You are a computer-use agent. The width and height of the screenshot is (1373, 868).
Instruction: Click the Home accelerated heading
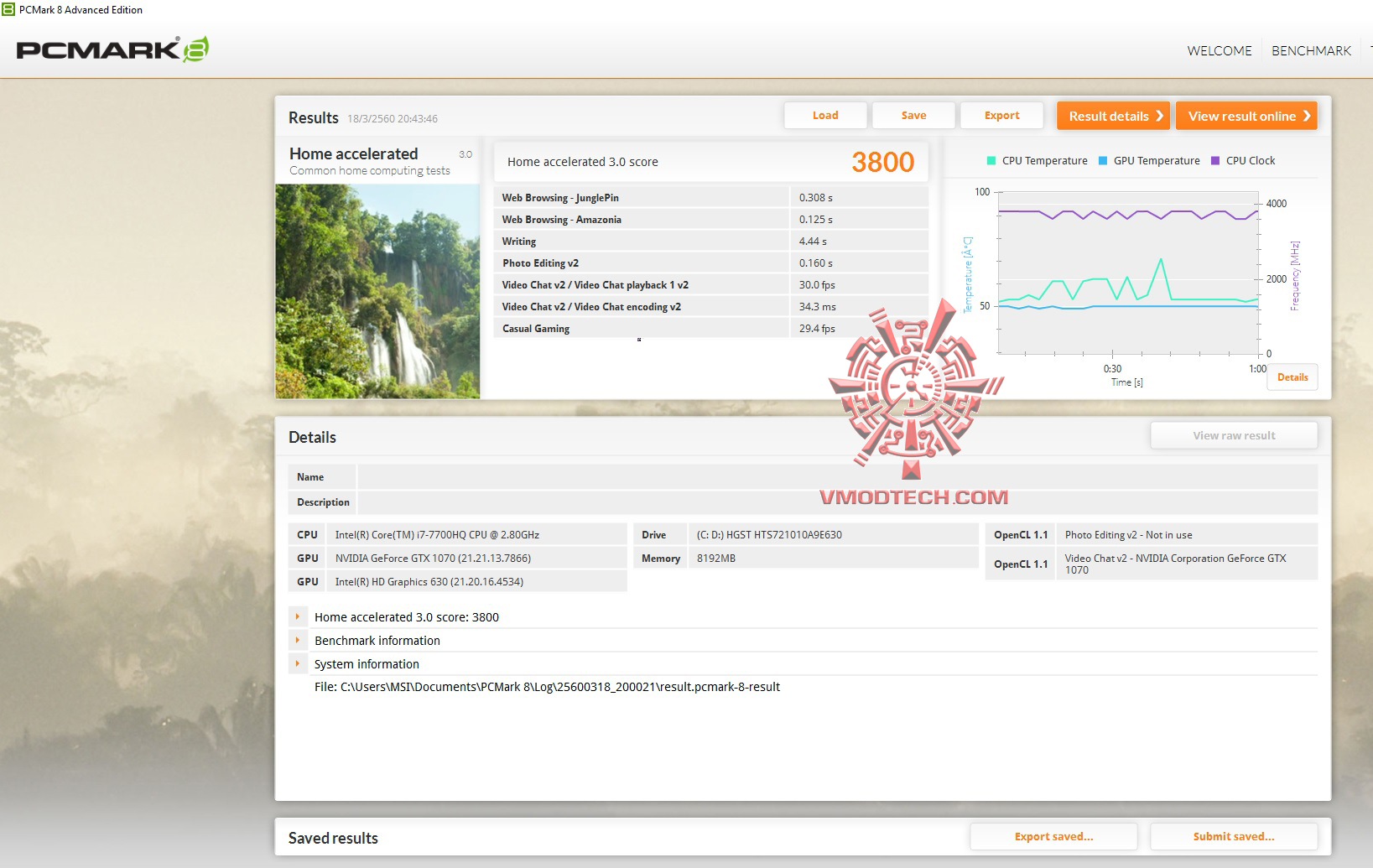point(353,153)
